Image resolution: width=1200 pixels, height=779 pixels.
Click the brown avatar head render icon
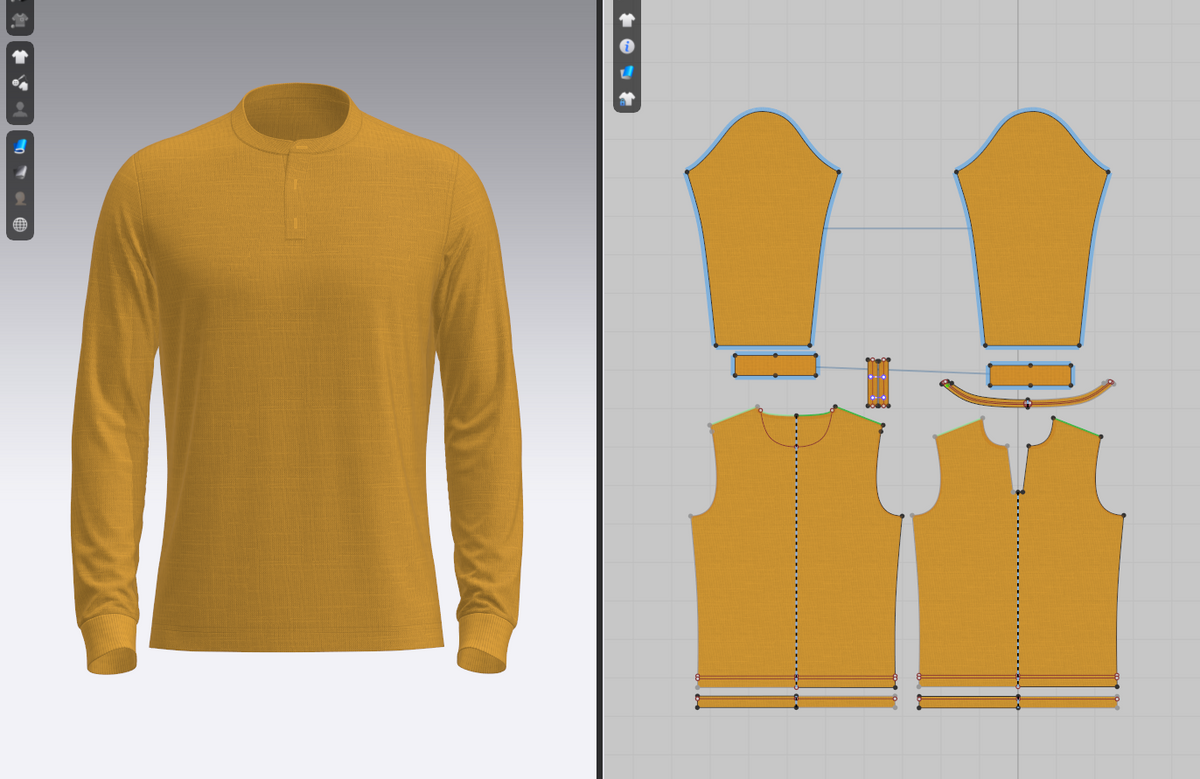coord(20,199)
